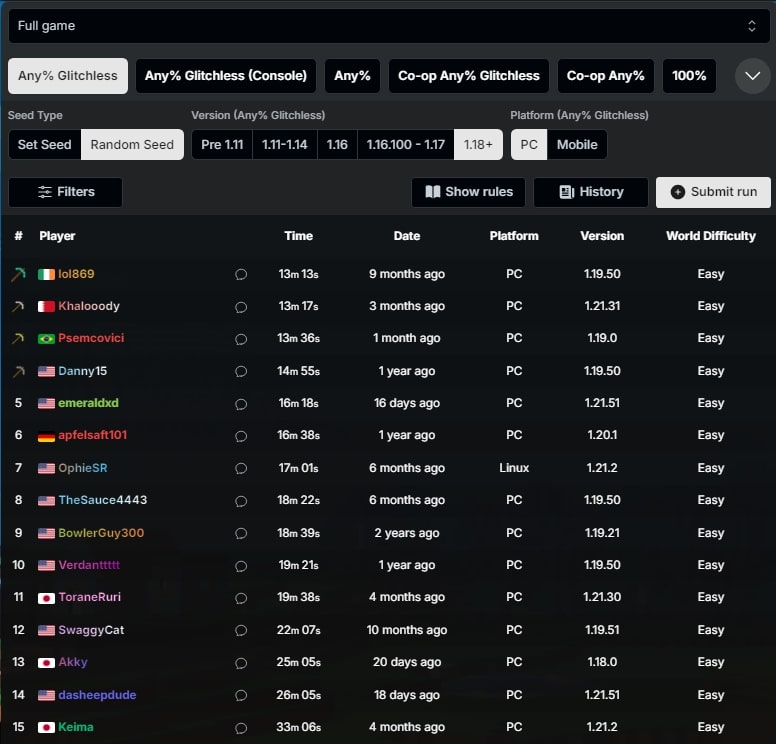Toggle Mobile platform filter
The image size is (776, 744).
pos(577,144)
